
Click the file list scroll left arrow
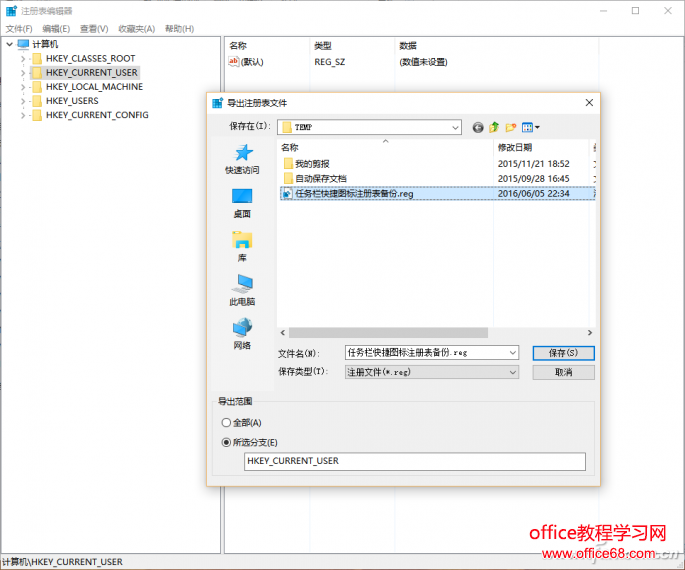click(283, 333)
